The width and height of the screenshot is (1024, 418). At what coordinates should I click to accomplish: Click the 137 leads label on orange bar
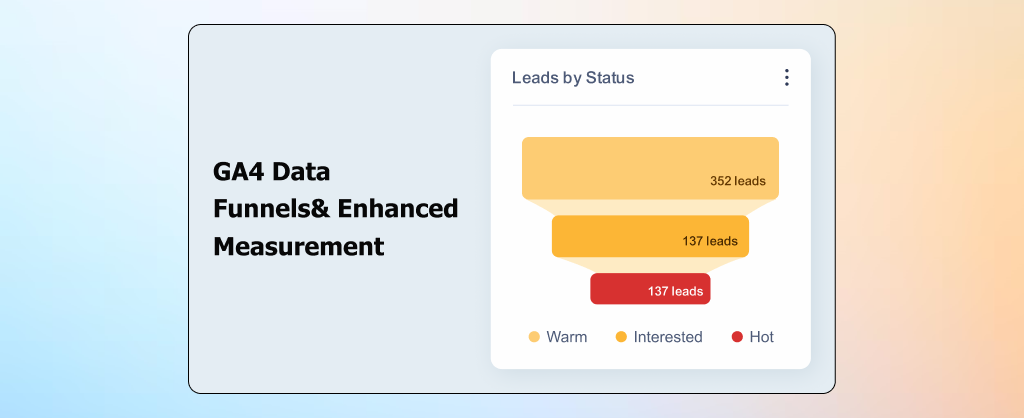[x=710, y=241]
